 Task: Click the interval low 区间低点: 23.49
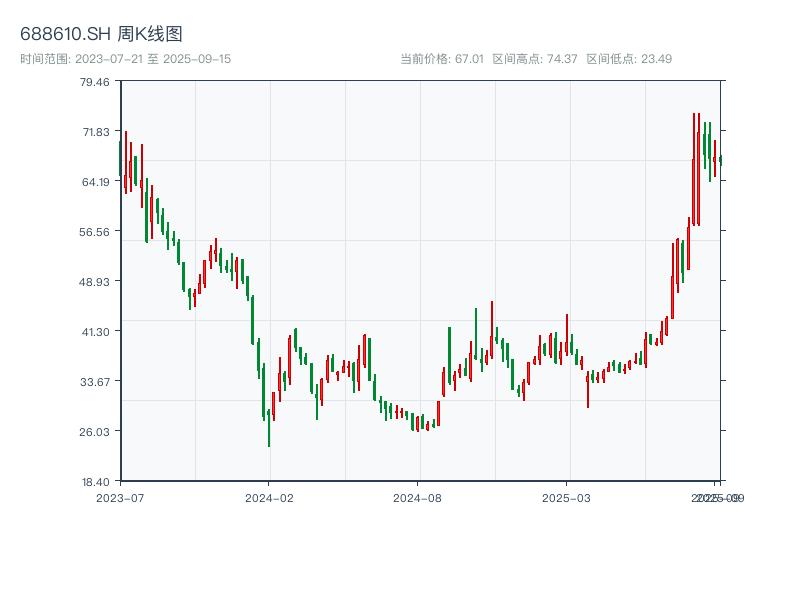point(629,59)
